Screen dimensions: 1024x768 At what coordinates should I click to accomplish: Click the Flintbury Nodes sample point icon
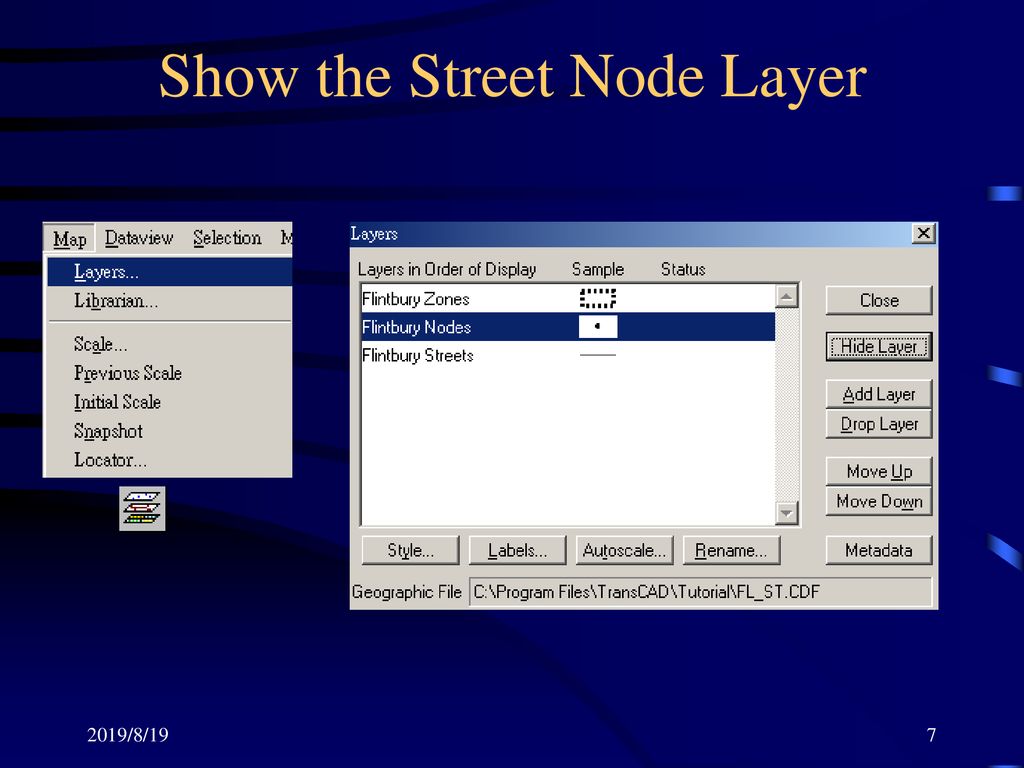598,327
